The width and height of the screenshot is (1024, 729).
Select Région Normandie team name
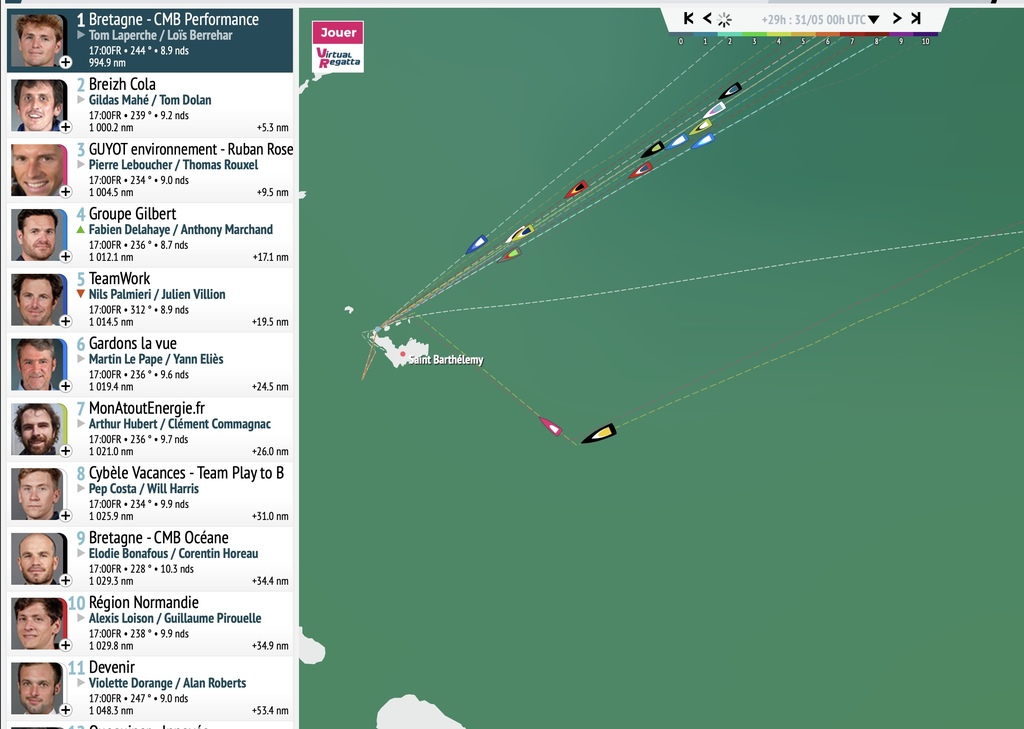point(144,602)
